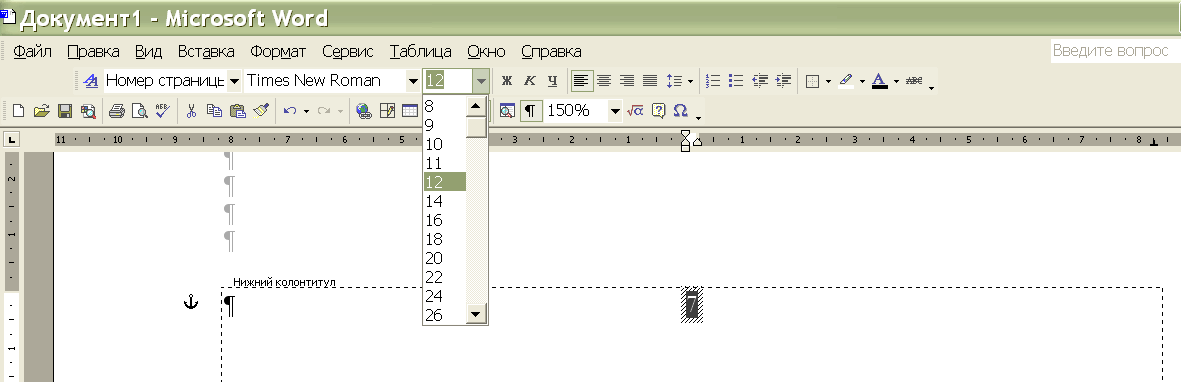The width and height of the screenshot is (1181, 382).
Task: Increase paragraph indent
Action: pyautogui.click(x=784, y=81)
